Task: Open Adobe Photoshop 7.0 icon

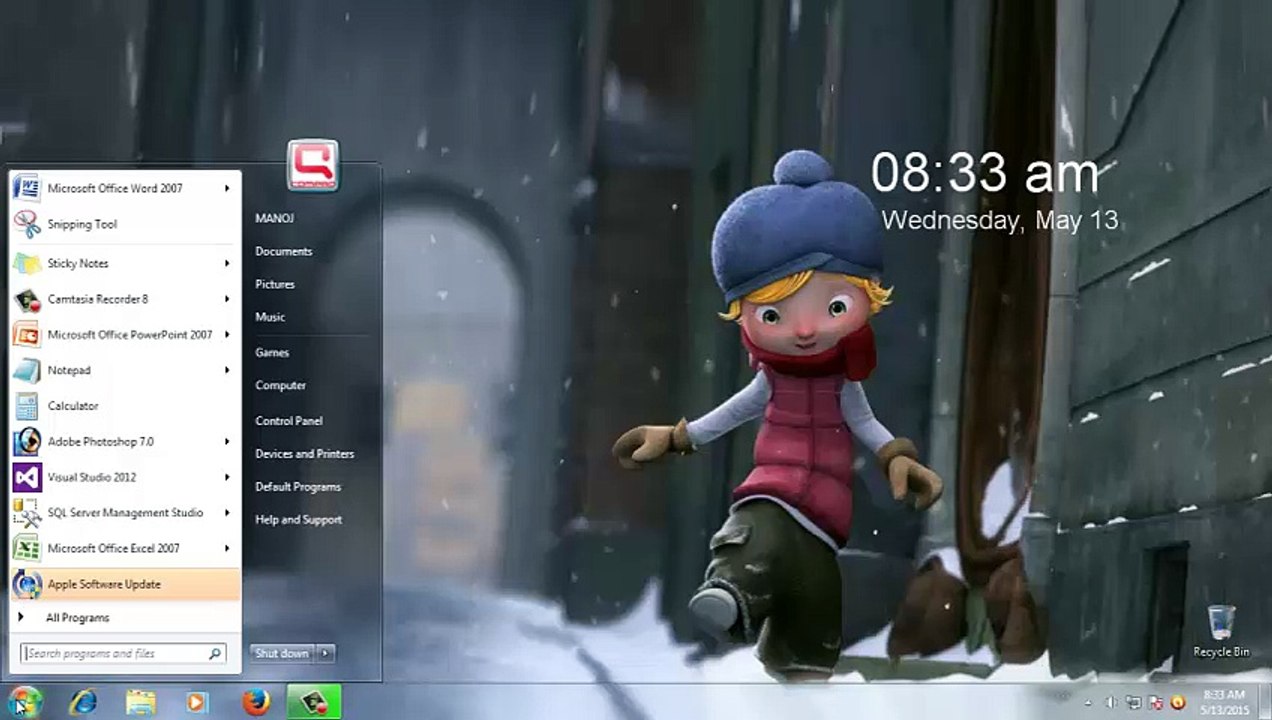Action: [x=27, y=441]
